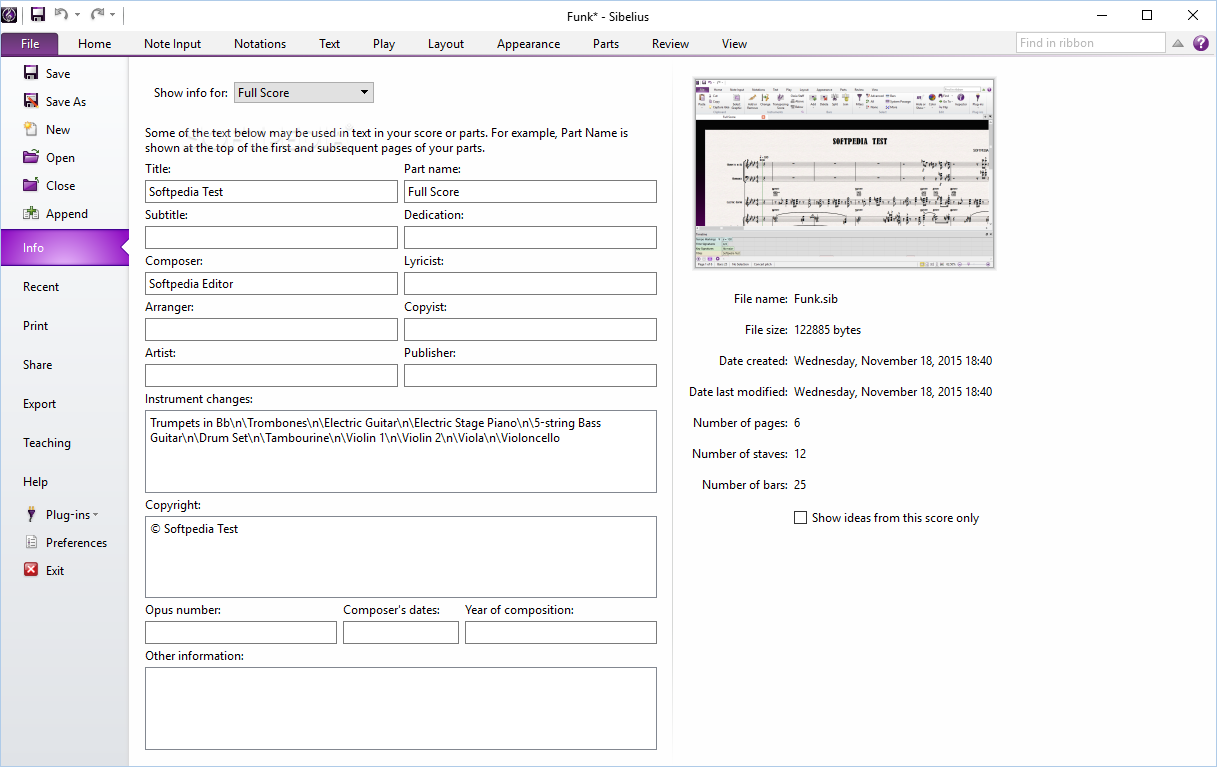The height and width of the screenshot is (767, 1217).
Task: Open the Text ribbon tab
Action: point(330,43)
